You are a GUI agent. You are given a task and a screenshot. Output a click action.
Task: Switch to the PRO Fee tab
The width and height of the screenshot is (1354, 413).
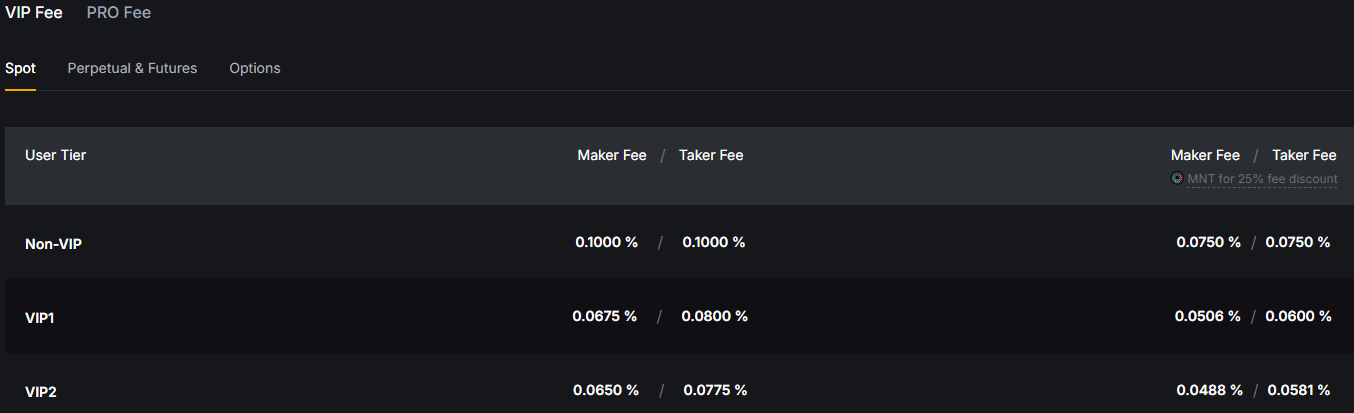[119, 13]
